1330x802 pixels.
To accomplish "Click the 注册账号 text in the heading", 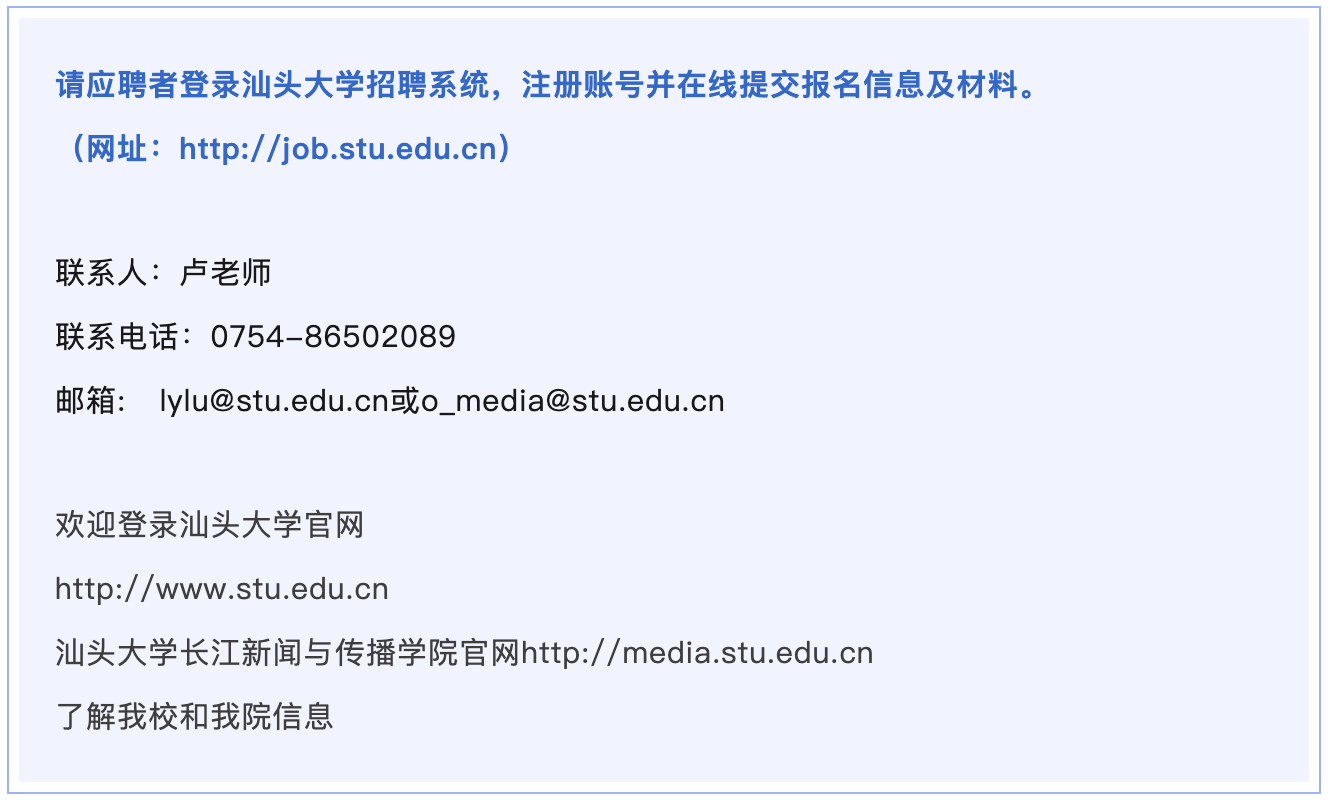I will (582, 86).
